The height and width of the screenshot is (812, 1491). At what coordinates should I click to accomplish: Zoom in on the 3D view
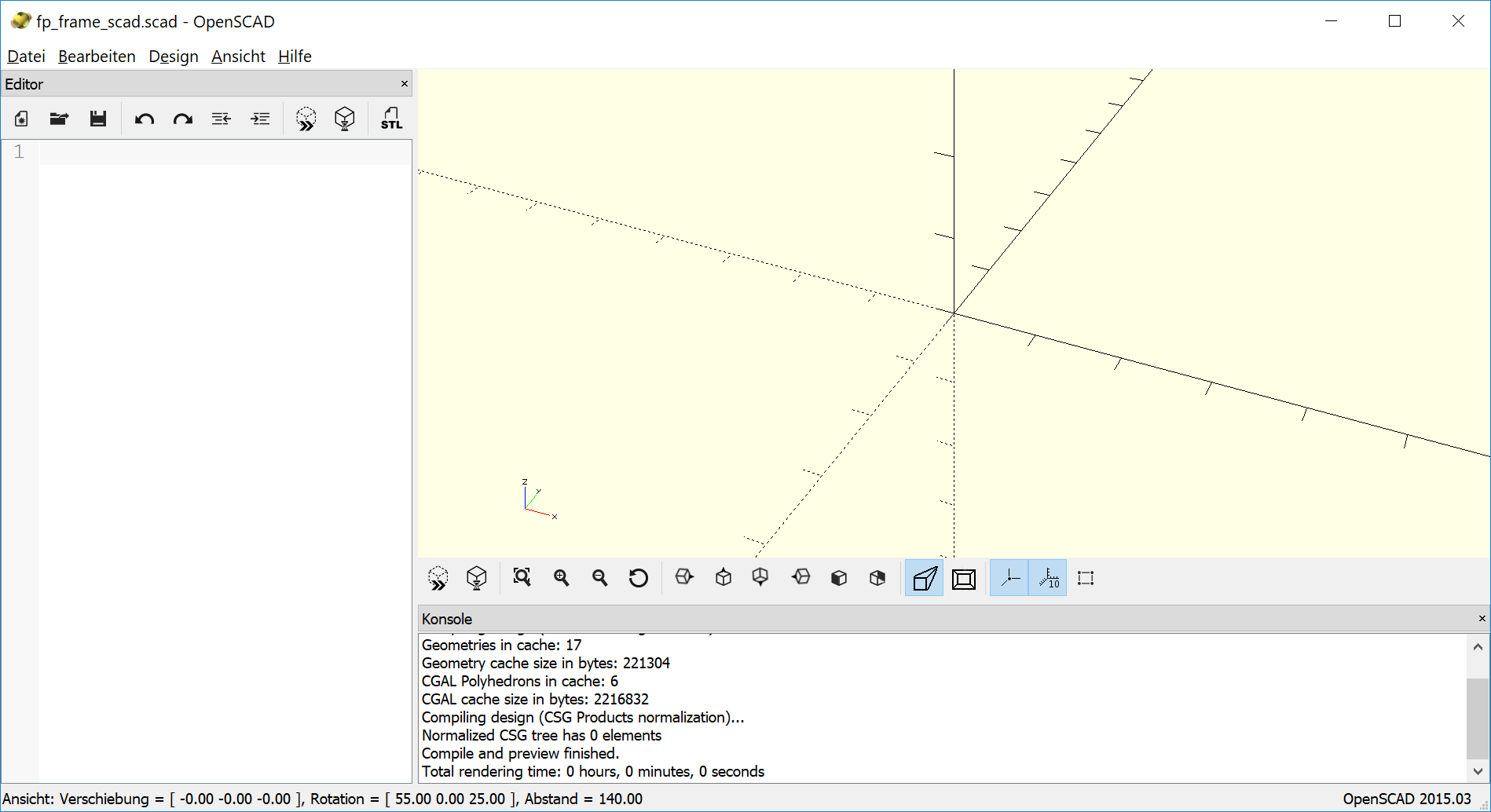(561, 577)
